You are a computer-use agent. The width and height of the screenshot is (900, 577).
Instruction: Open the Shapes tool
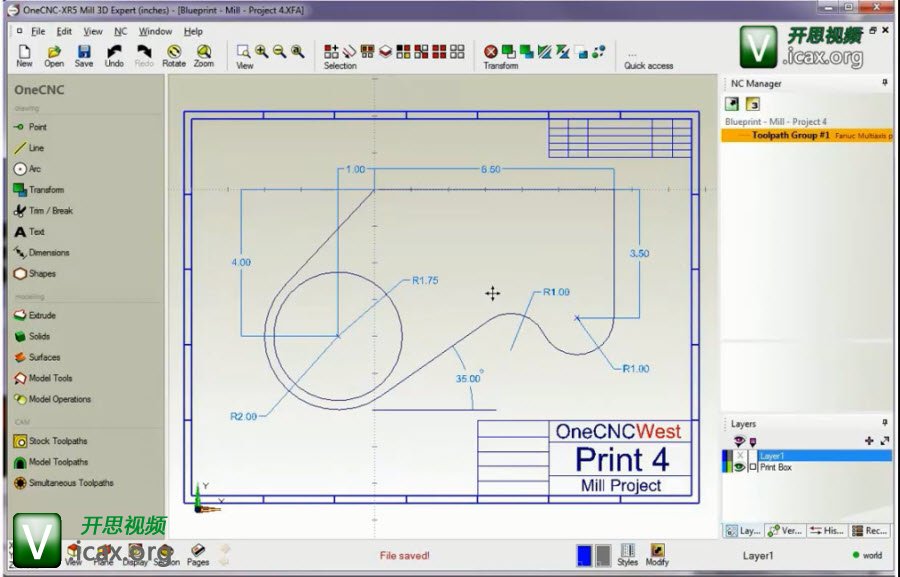coord(34,274)
